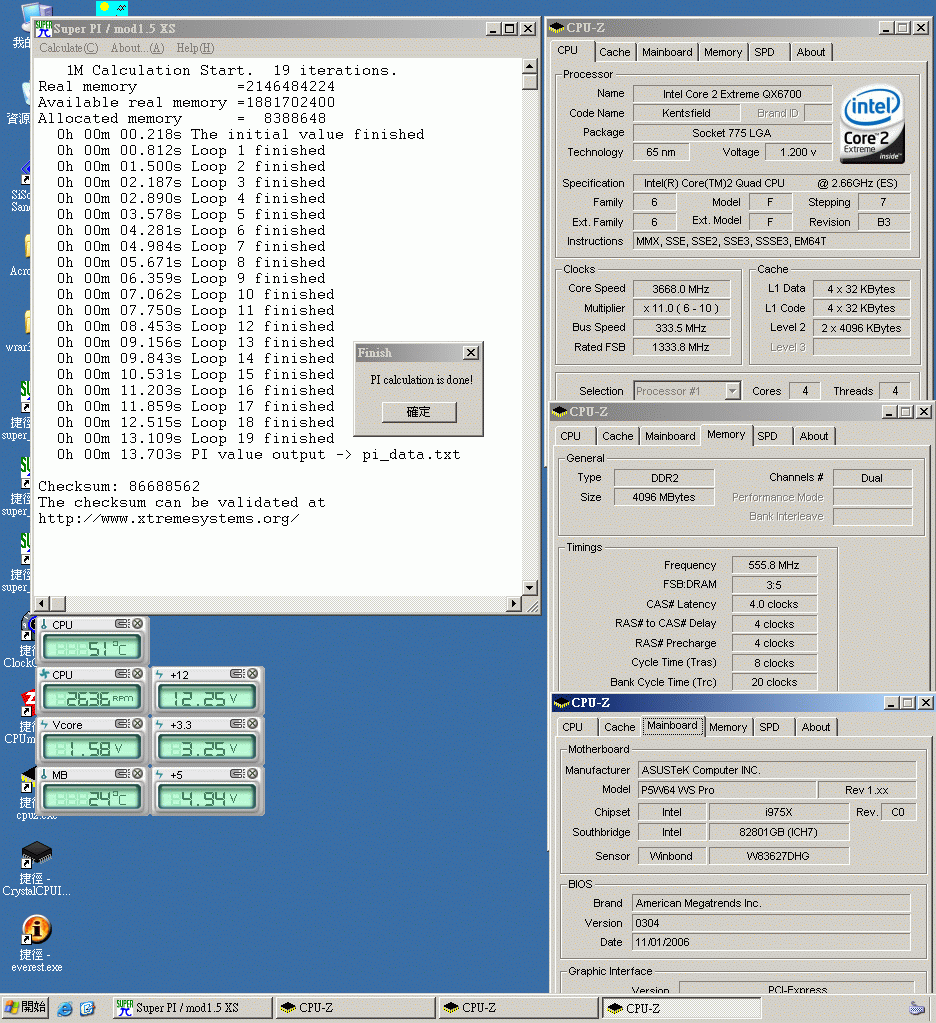Open settings icon on CPU temperature gadget
The image size is (936, 1023).
[x=122, y=624]
